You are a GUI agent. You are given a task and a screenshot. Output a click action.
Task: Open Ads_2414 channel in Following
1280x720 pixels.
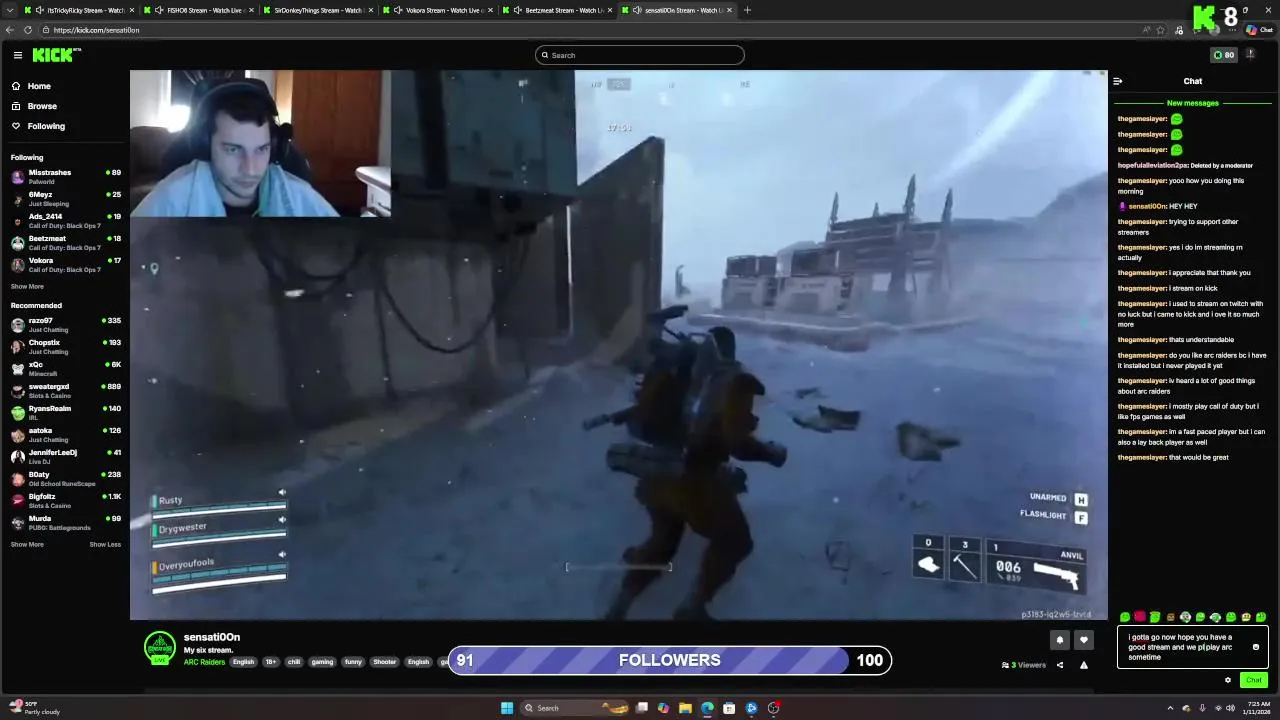pos(64,221)
